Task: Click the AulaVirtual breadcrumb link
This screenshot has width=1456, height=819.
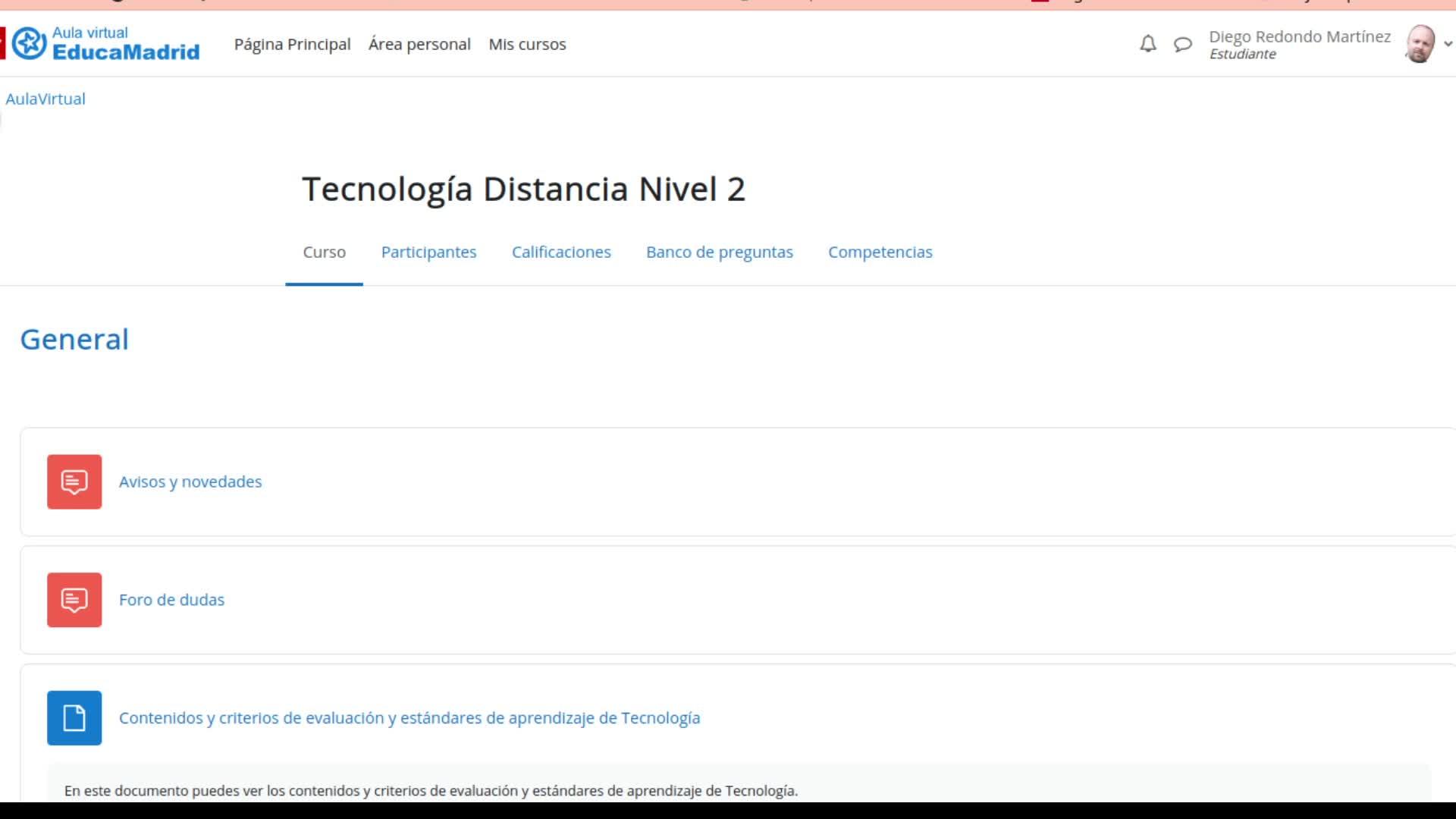Action: point(45,99)
